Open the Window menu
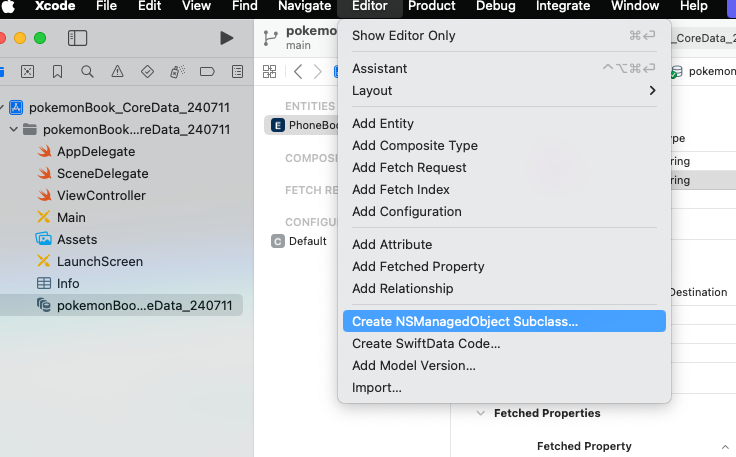Screen dimensions: 736x457 (x=635, y=6)
